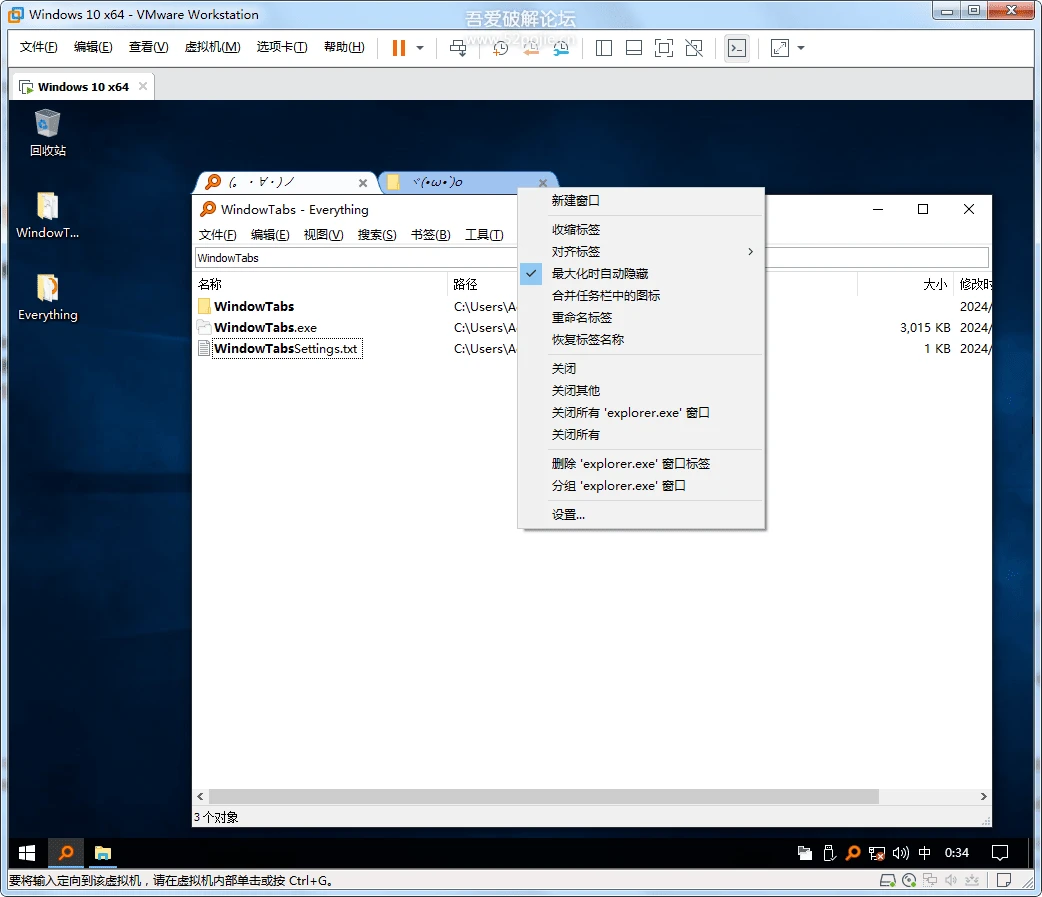This screenshot has width=1042, height=897.
Task: Open the Windows Start menu in the guest
Action: coord(26,852)
